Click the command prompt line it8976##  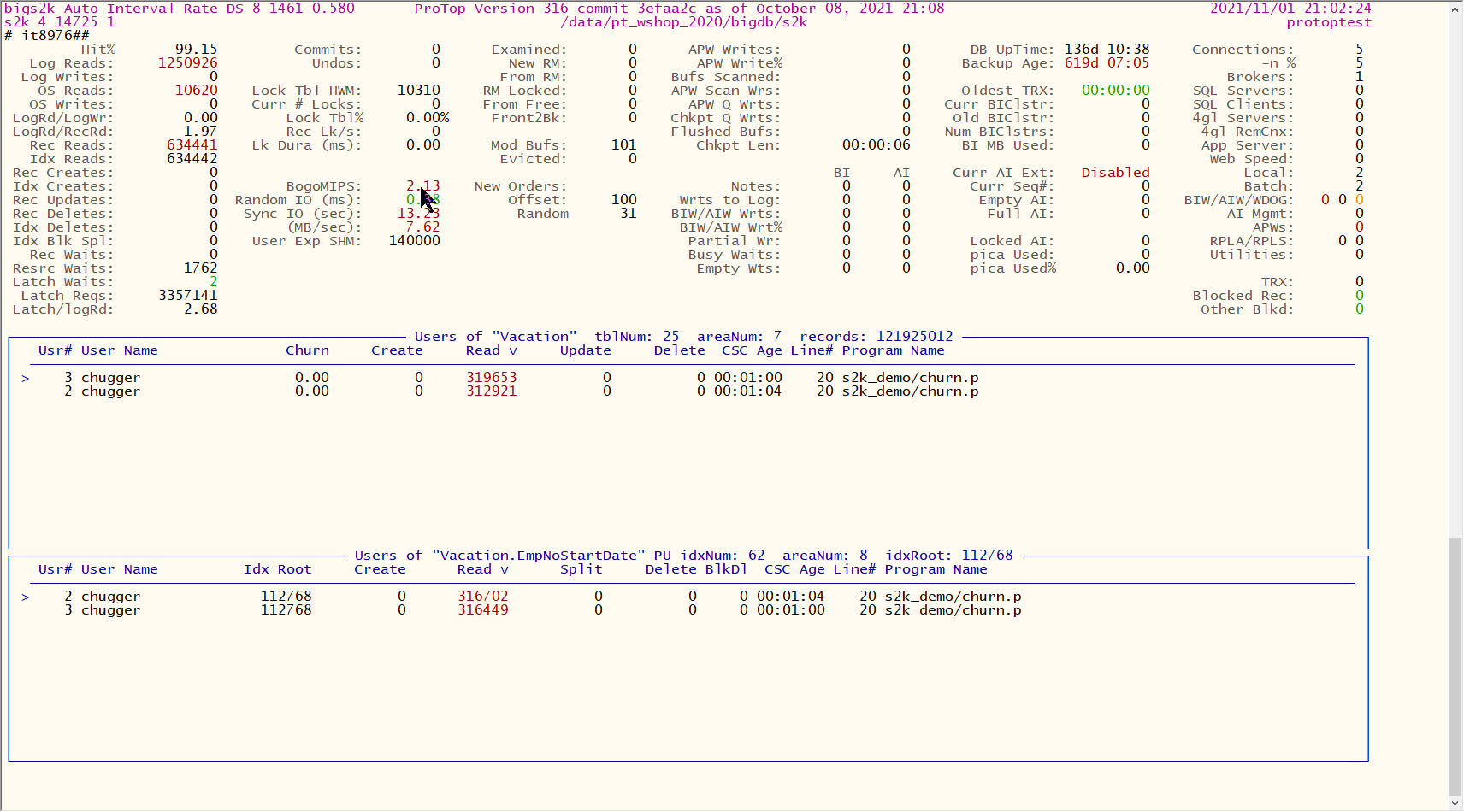click(x=46, y=36)
